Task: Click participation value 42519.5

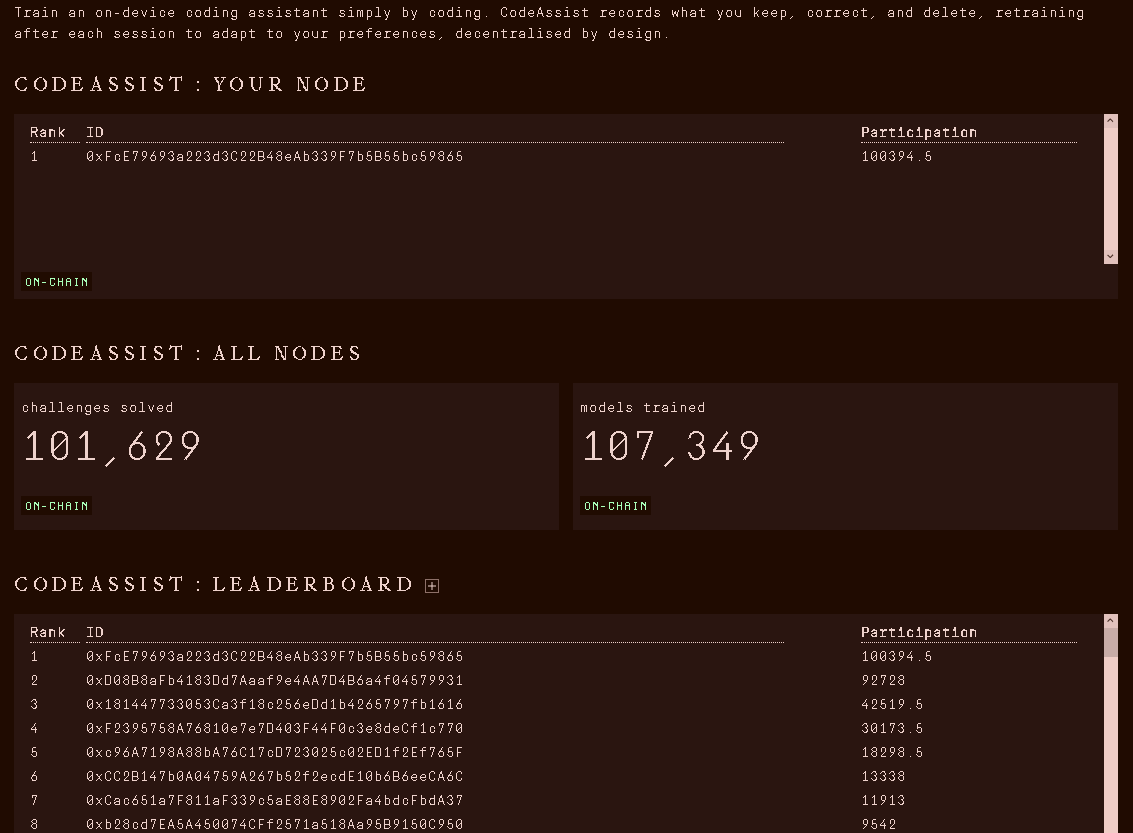Action: (892, 704)
